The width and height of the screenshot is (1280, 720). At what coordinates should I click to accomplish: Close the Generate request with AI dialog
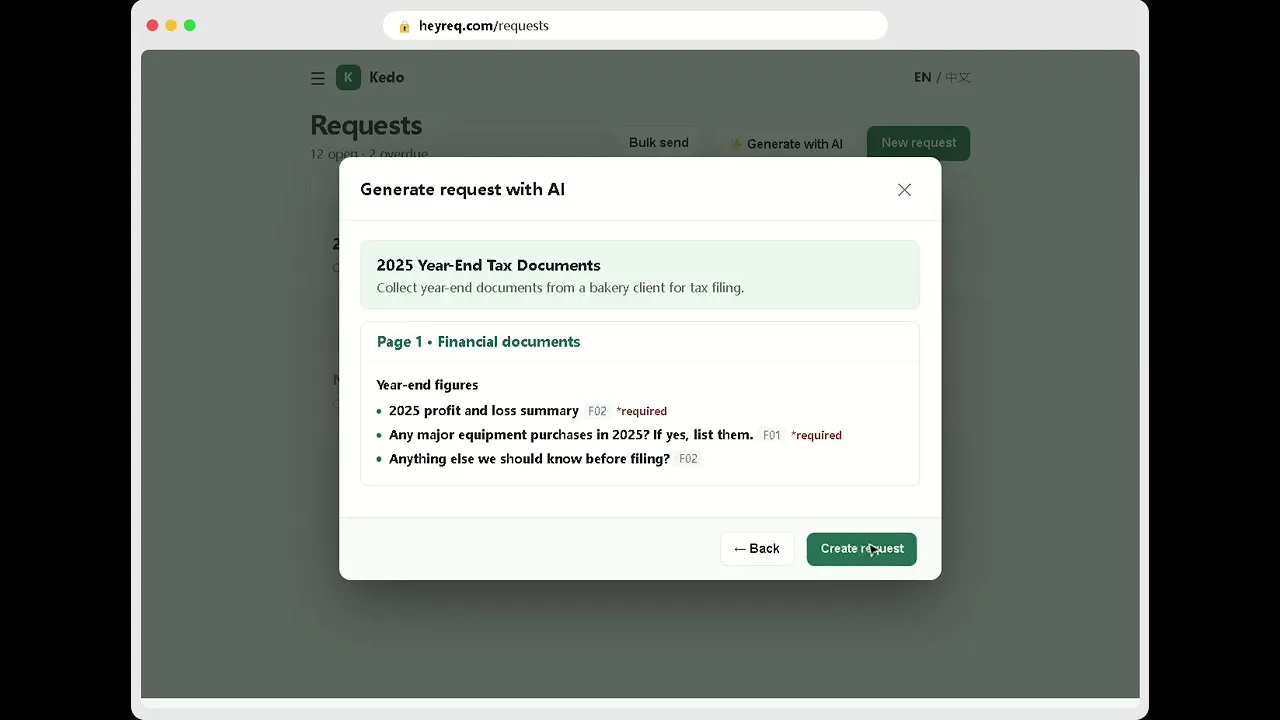tap(904, 190)
